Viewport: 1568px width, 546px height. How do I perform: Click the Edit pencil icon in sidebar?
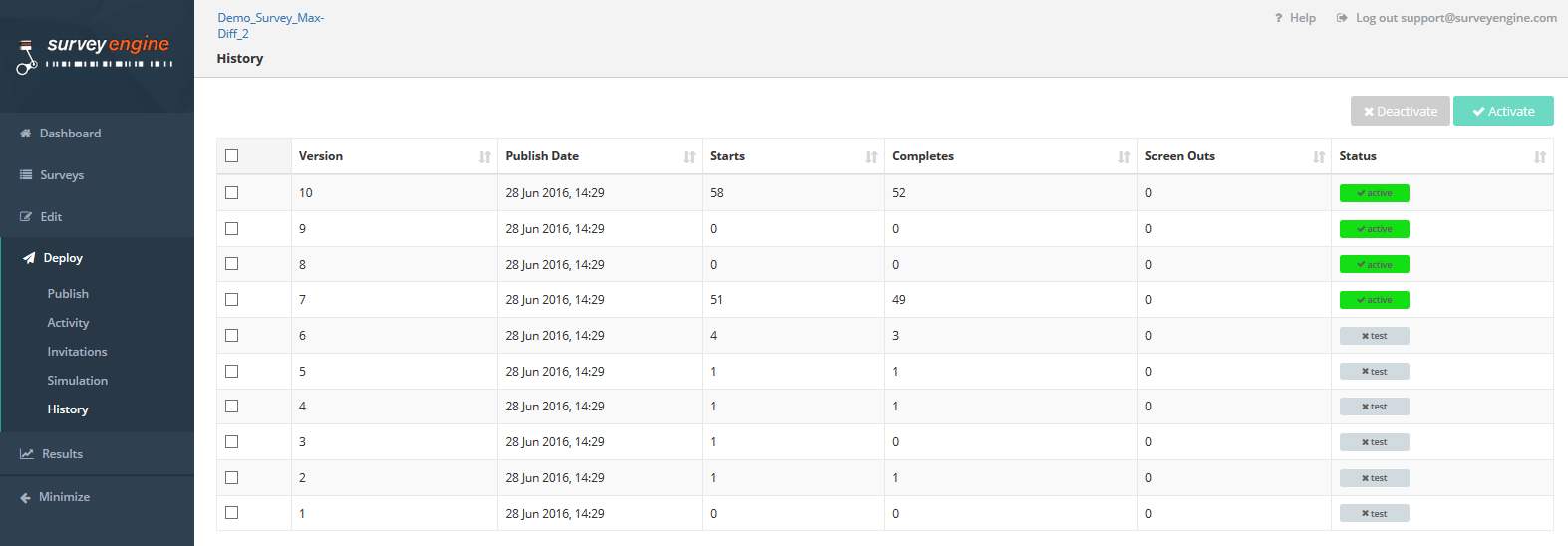tap(26, 217)
